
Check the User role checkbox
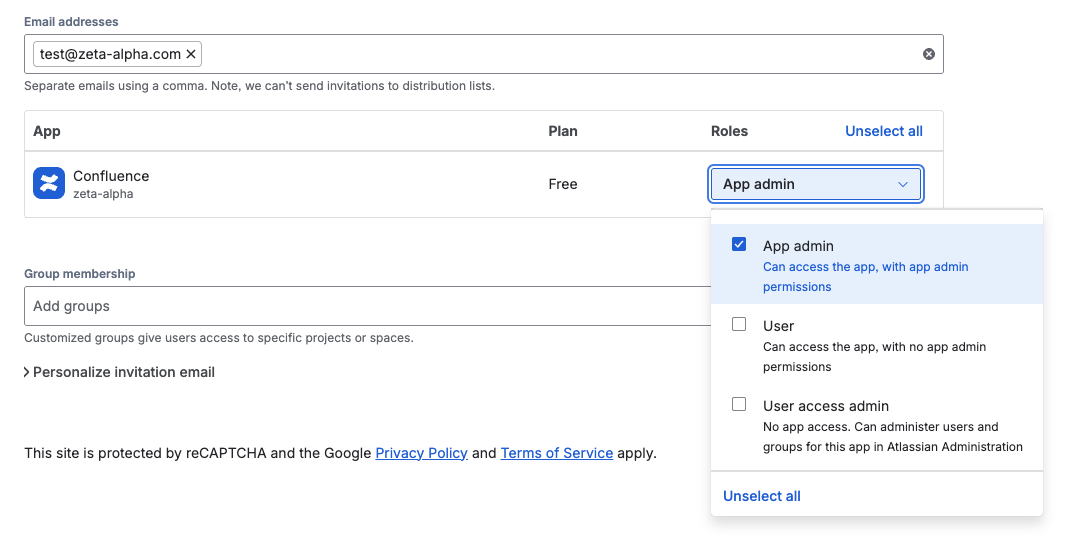click(x=739, y=324)
